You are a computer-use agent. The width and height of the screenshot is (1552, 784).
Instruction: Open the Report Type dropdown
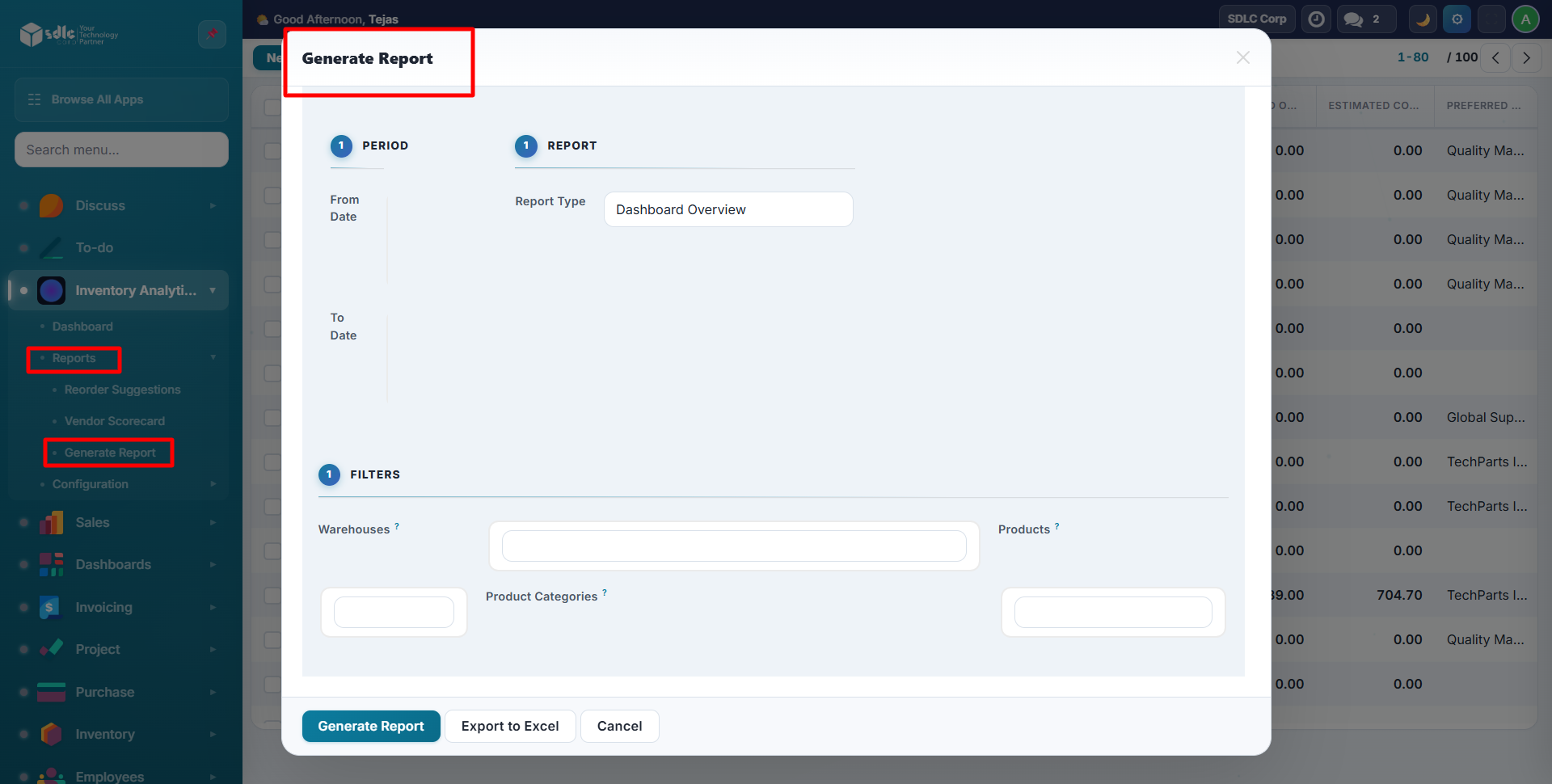(727, 209)
